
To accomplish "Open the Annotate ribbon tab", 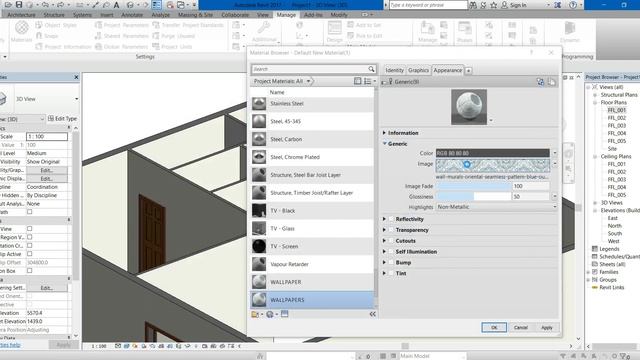I will (x=132, y=15).
